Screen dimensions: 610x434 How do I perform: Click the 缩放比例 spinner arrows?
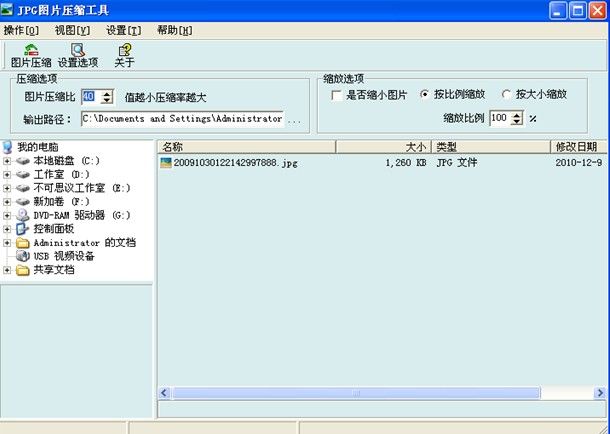point(517,118)
